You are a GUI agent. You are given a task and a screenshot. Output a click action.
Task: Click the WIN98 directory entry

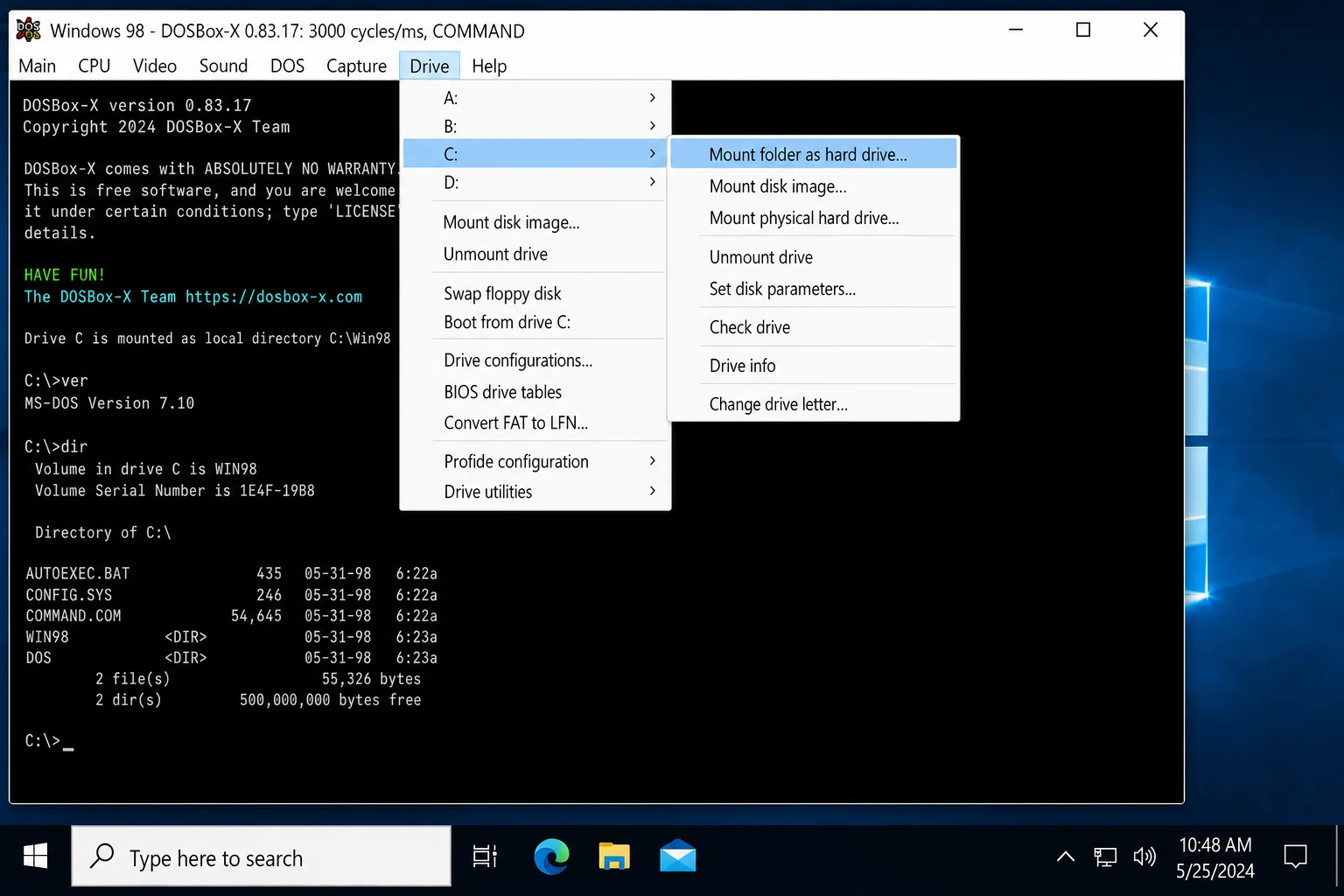(231, 637)
